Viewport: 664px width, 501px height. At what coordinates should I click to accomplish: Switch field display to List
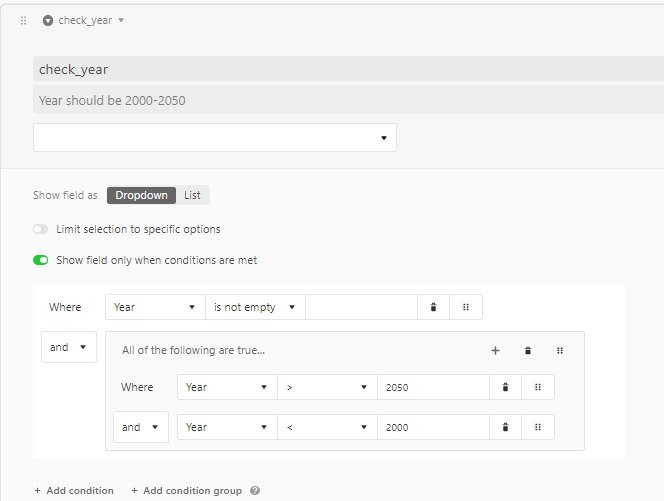tap(192, 195)
